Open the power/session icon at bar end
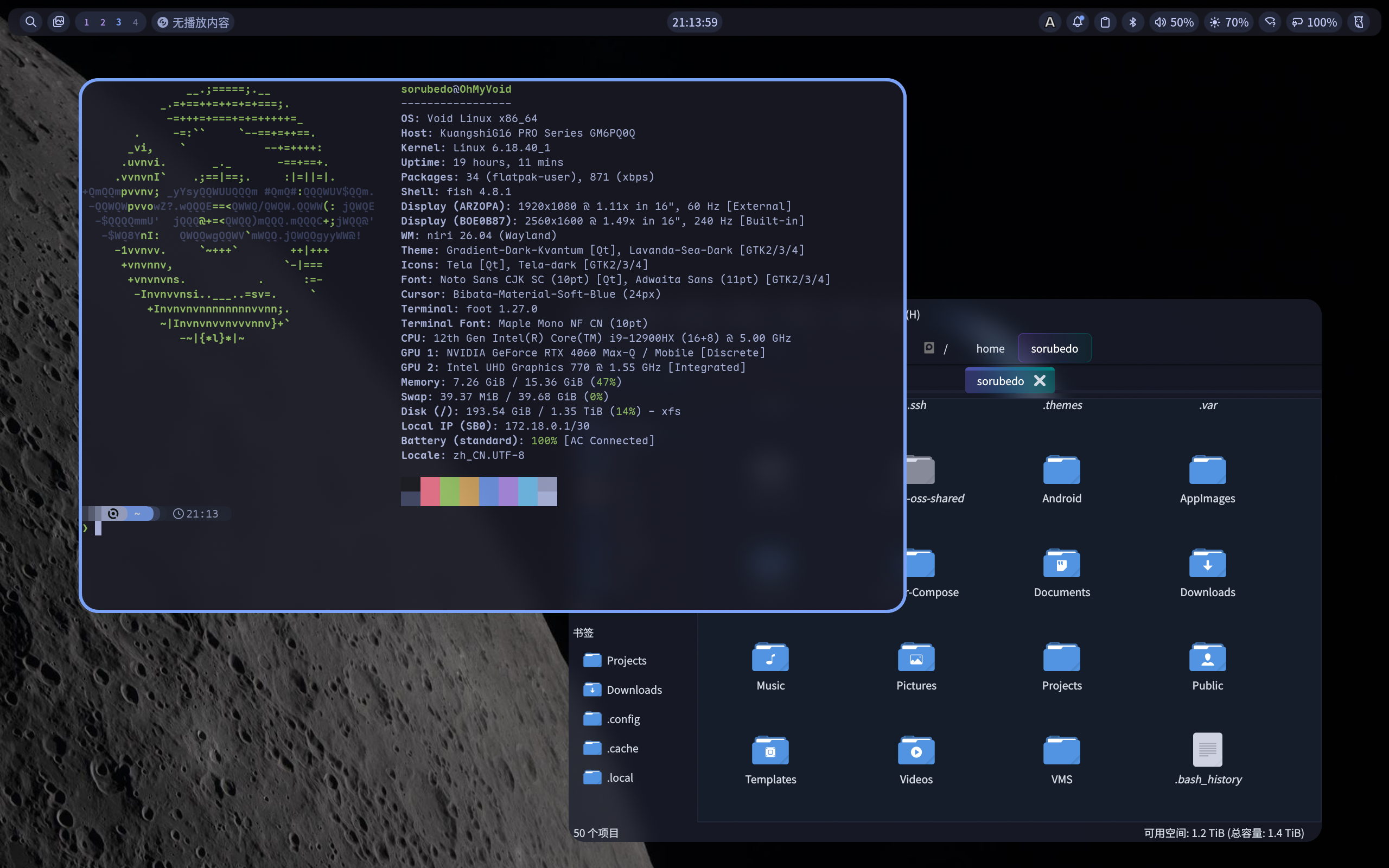 pos(1359,22)
